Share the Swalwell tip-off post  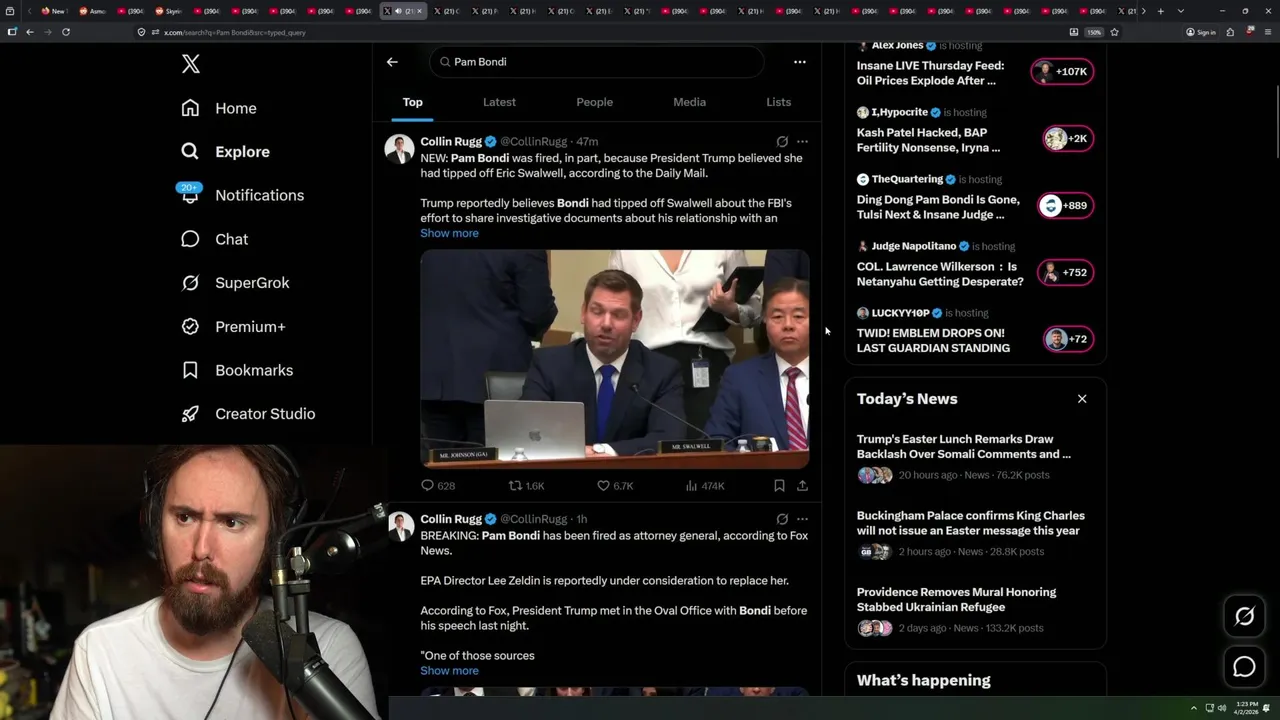coord(802,486)
